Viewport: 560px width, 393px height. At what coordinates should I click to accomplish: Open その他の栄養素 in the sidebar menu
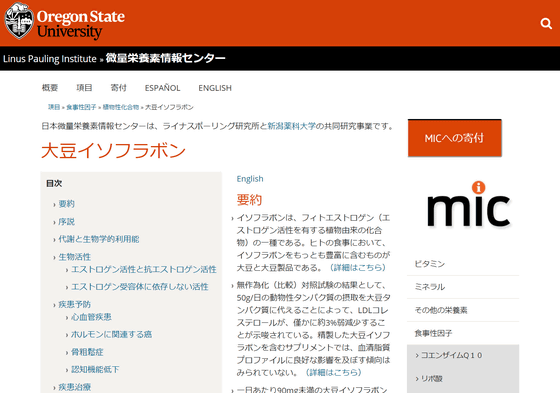pos(463,310)
